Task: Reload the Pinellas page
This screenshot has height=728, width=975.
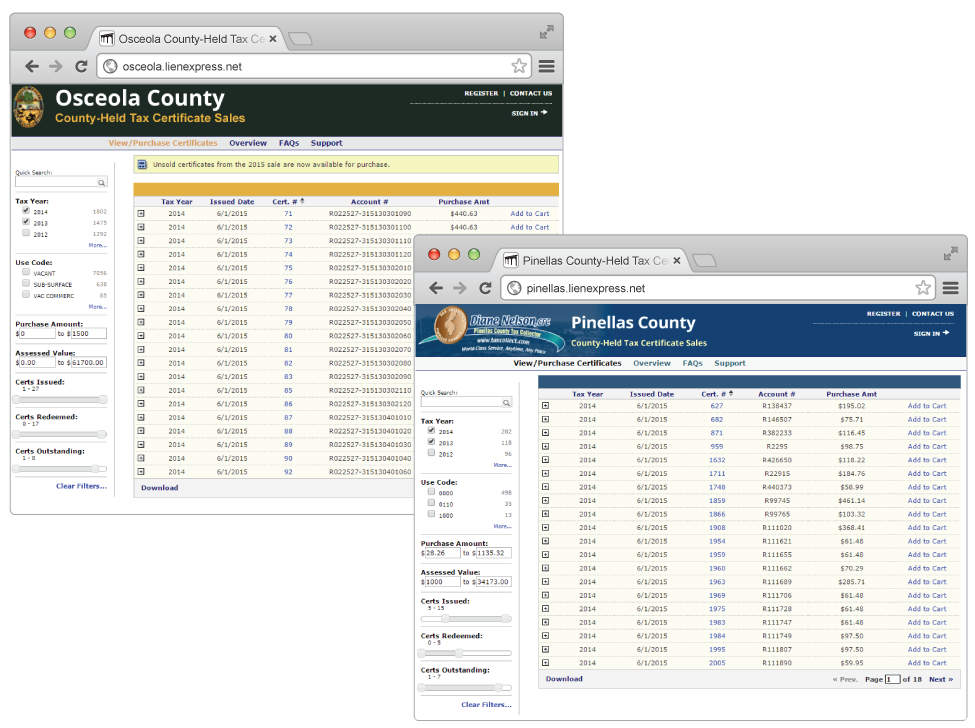Action: click(485, 288)
